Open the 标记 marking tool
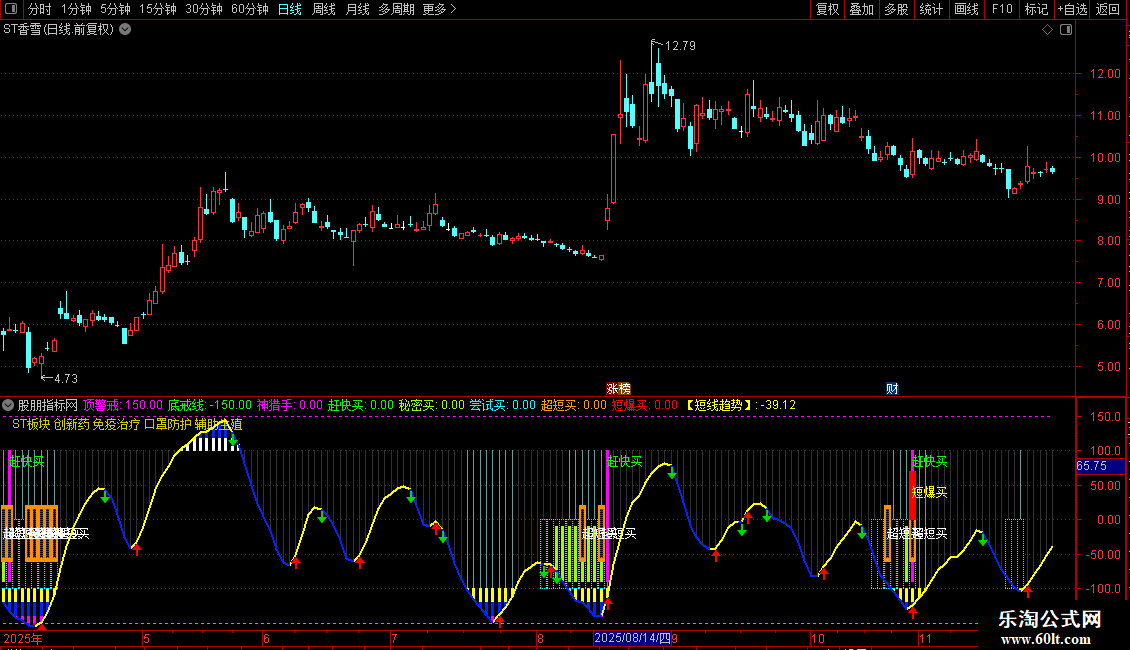The width and height of the screenshot is (1130, 650). [x=1037, y=10]
